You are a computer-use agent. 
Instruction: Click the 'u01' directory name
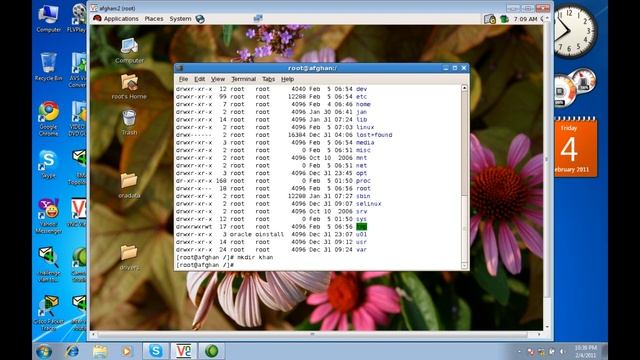tap(361, 234)
